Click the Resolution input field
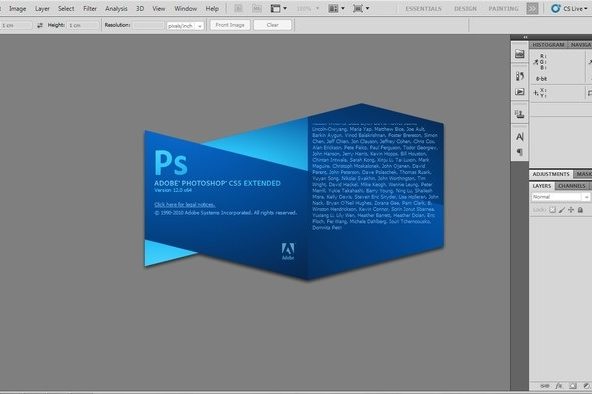 coord(148,25)
